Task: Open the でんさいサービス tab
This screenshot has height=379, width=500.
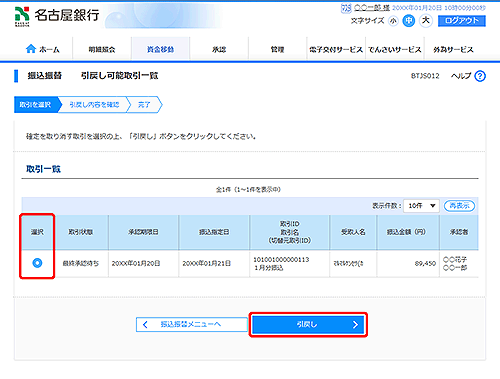Action: [x=395, y=49]
